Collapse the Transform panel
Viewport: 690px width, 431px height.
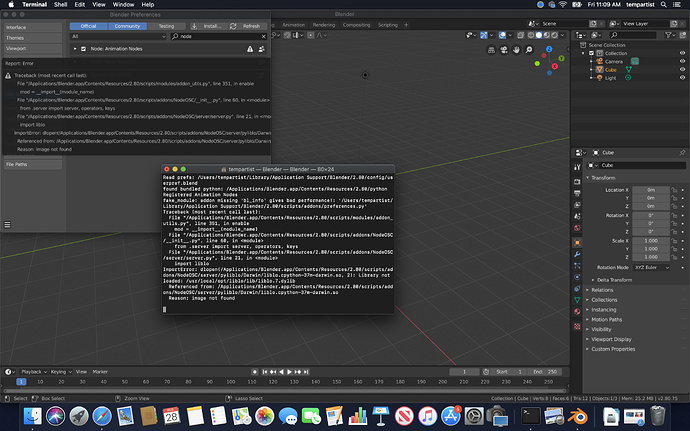601,178
